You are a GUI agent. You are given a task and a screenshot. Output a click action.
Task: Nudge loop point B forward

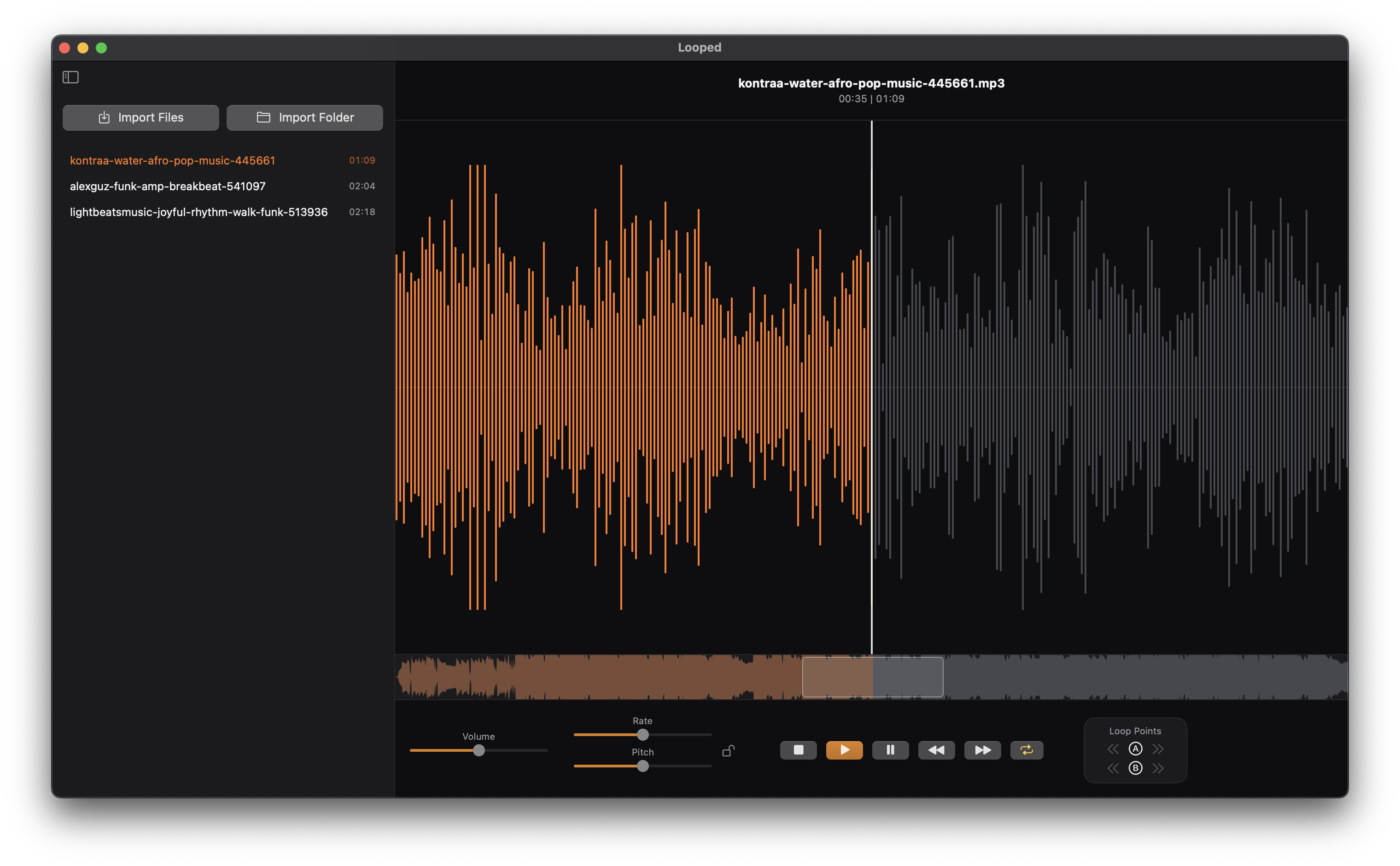[1158, 769]
